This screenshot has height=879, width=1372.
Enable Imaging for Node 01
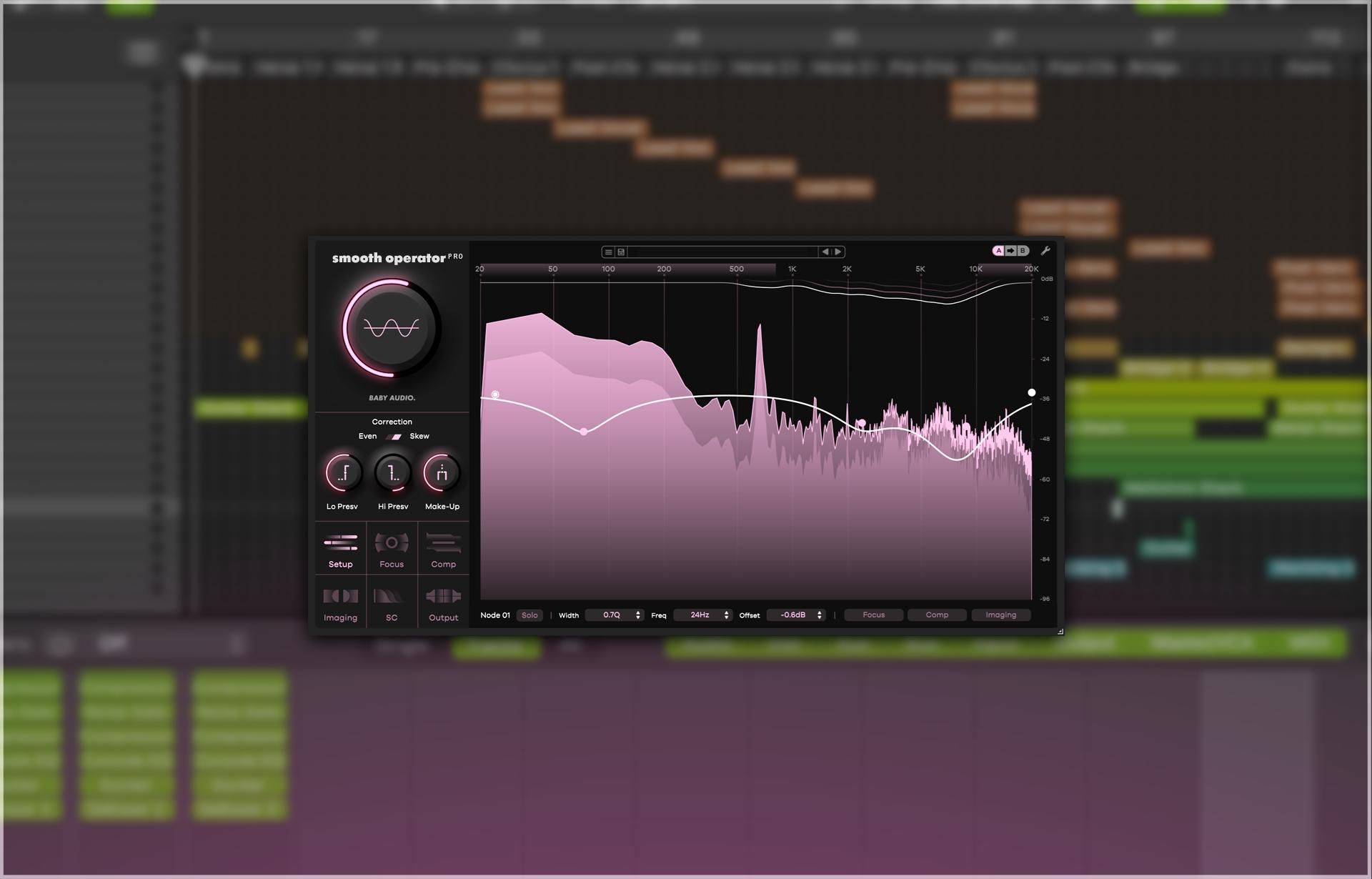coord(1000,615)
